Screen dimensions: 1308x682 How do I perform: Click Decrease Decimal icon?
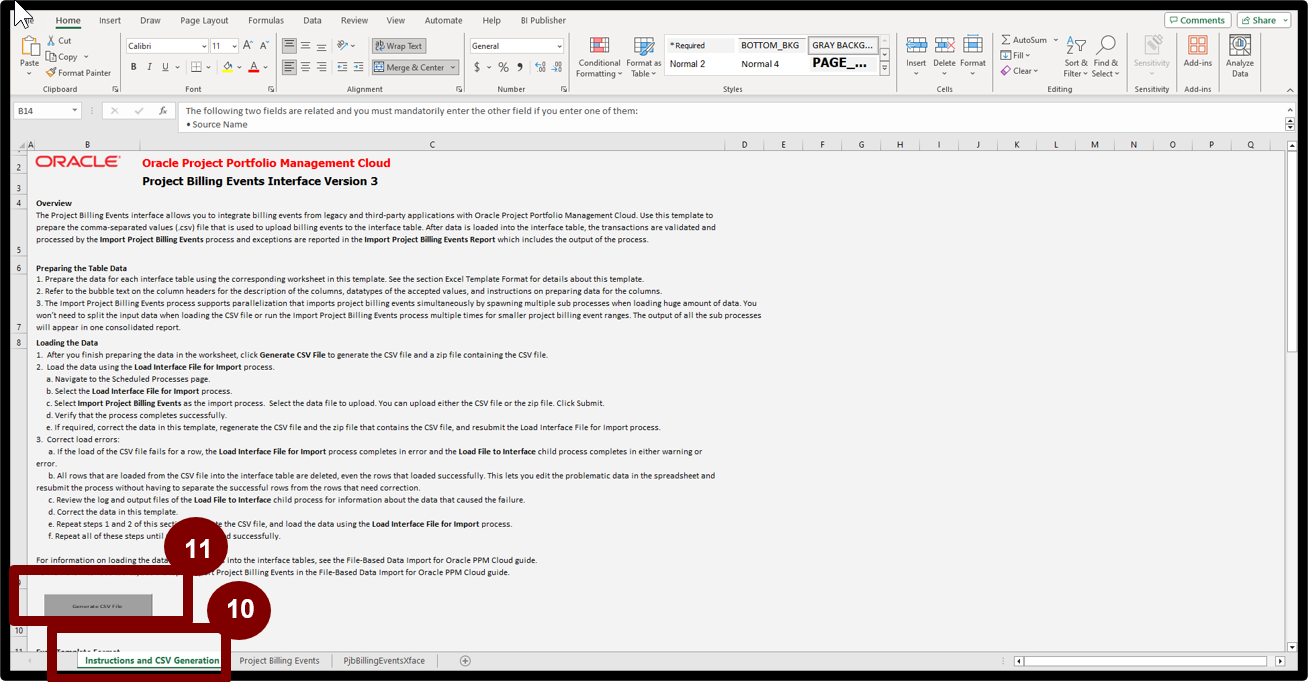tap(557, 67)
